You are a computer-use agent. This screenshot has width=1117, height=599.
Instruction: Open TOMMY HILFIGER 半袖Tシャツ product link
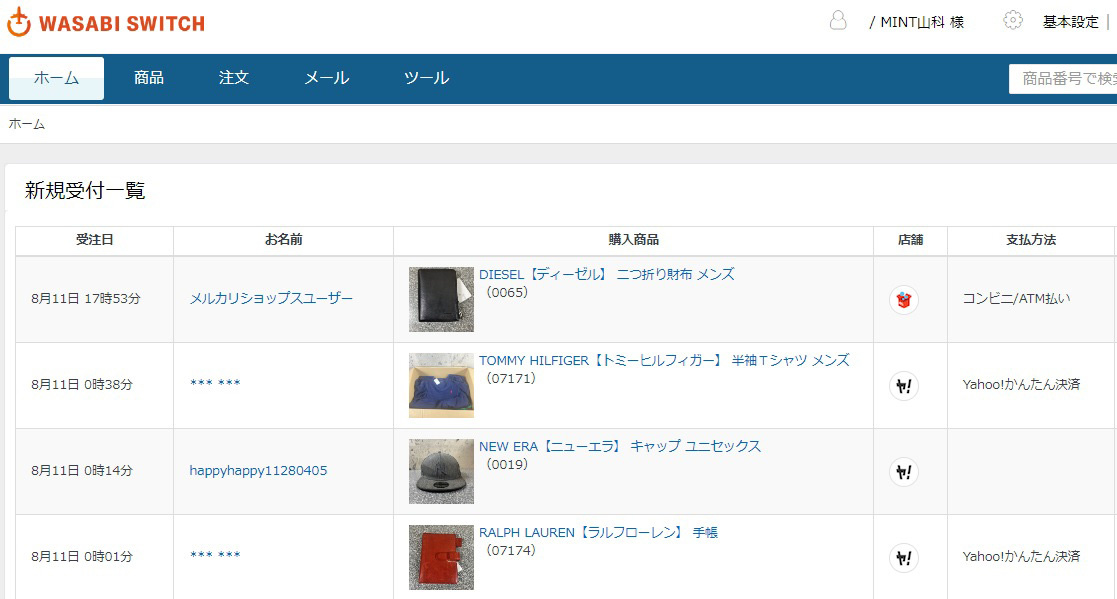(x=664, y=360)
